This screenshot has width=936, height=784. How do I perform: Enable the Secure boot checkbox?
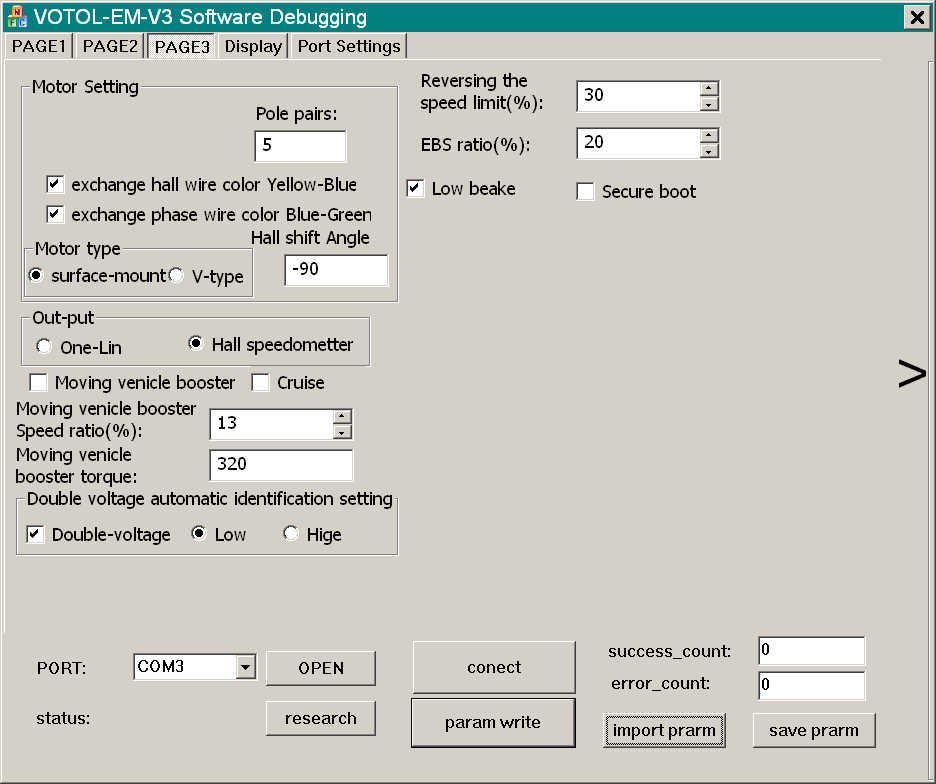[586, 192]
